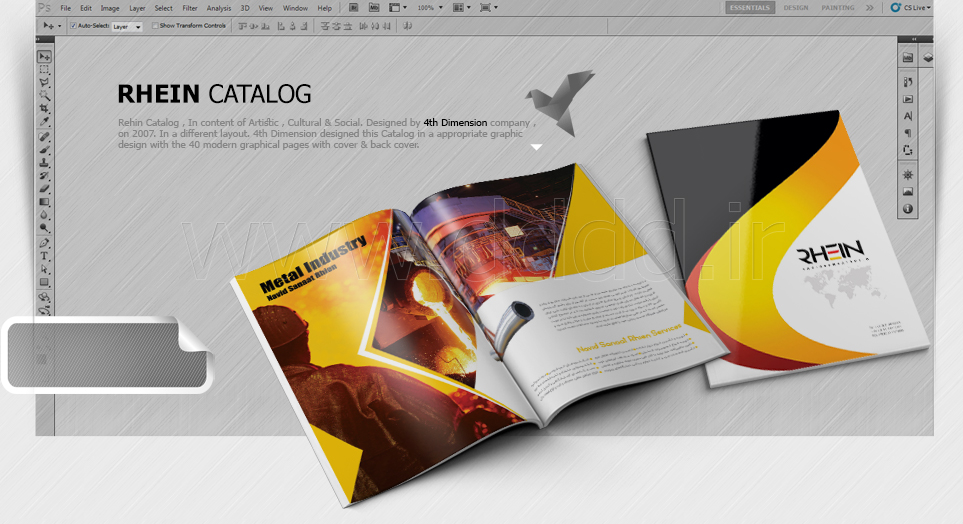Open the Screen Mode dropdown

tap(488, 8)
